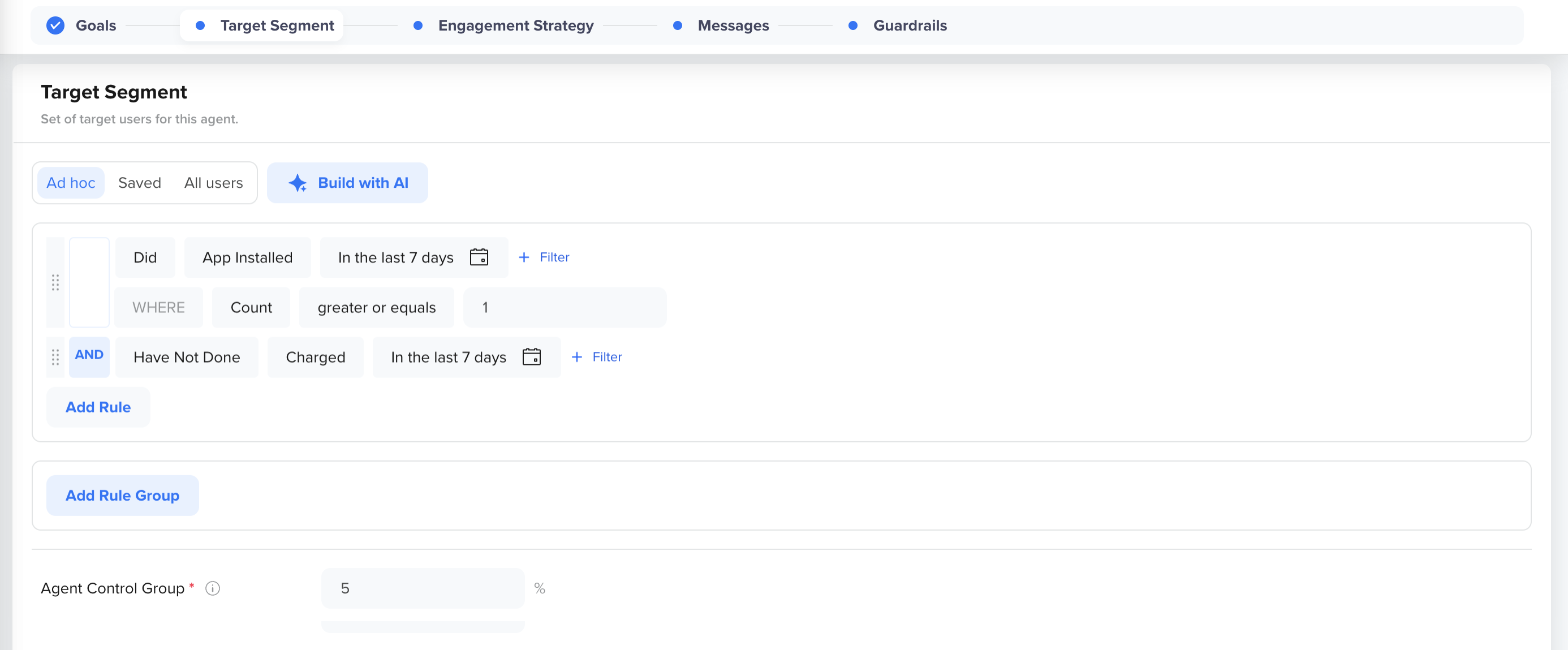Add Filter to App Installed rule
The height and width of the screenshot is (650, 1568).
coord(544,257)
